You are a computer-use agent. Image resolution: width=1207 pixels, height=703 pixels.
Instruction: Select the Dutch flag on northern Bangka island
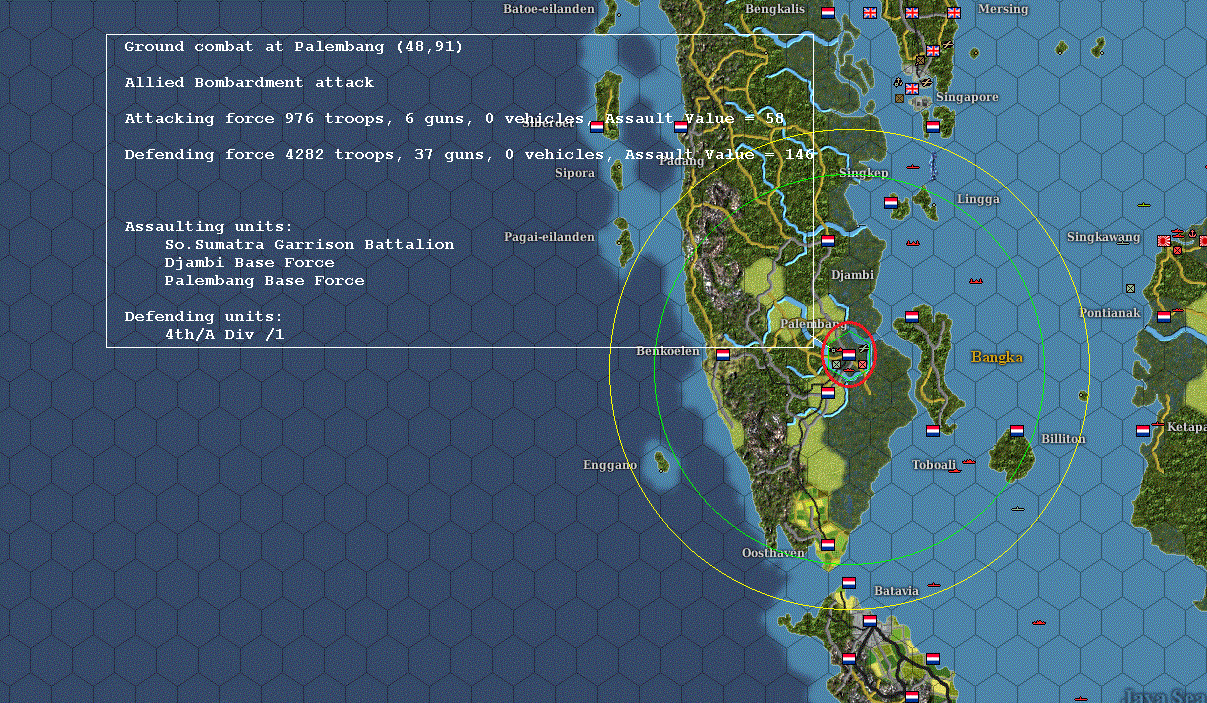pos(912,316)
